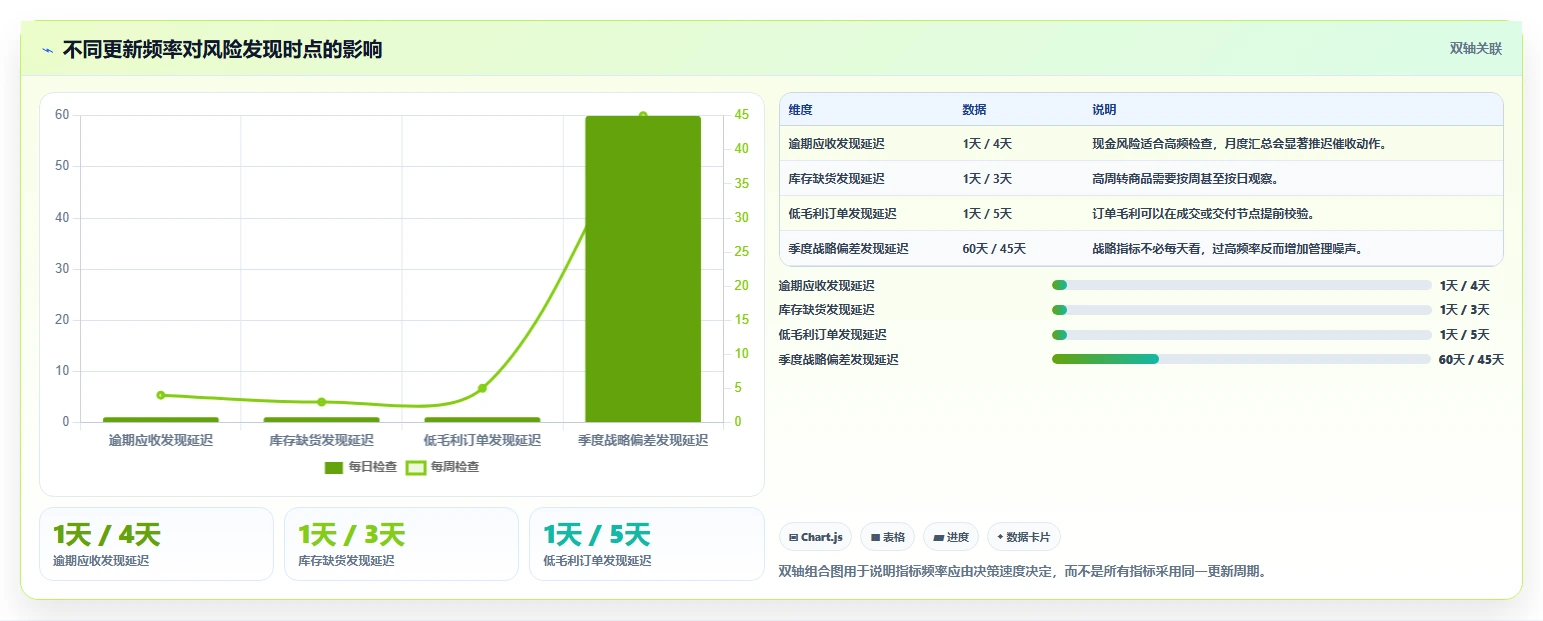Click the description starting 现金风险适合高频检查
This screenshot has width=1543, height=621.
1240,144
